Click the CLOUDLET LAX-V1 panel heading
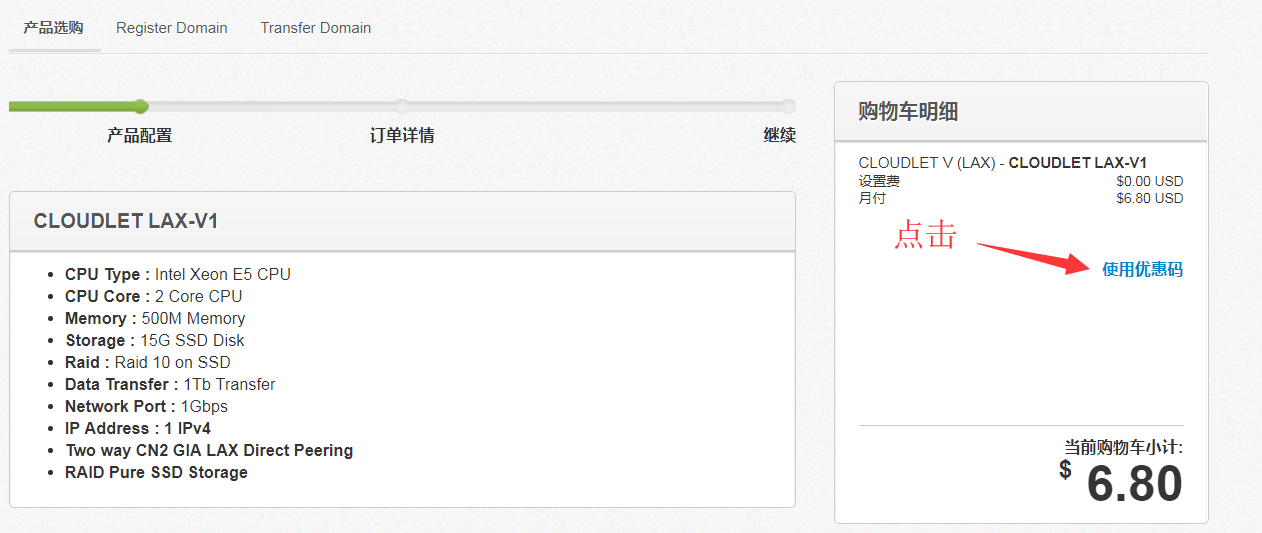 pos(126,221)
